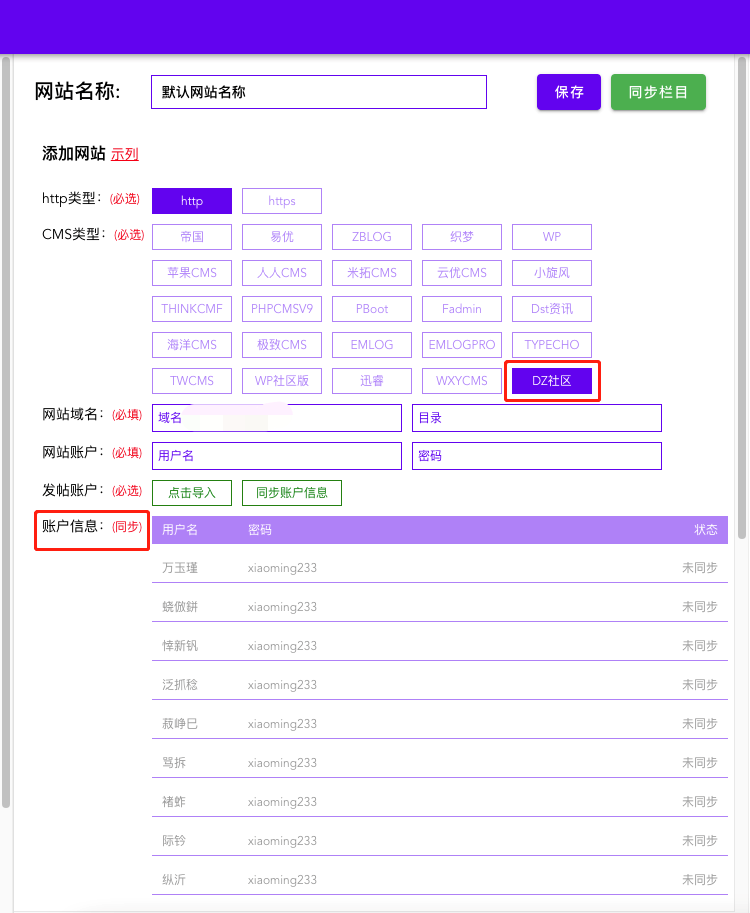This screenshot has width=750, height=913.
Task: Focus the 密码 password field
Action: [x=536, y=456]
